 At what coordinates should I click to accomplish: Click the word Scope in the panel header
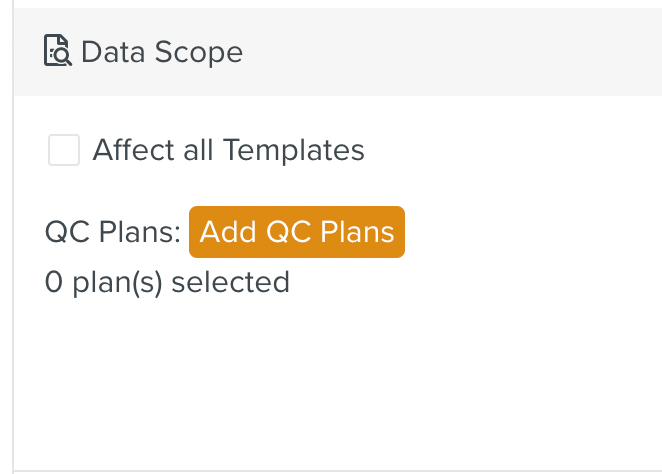click(204, 51)
